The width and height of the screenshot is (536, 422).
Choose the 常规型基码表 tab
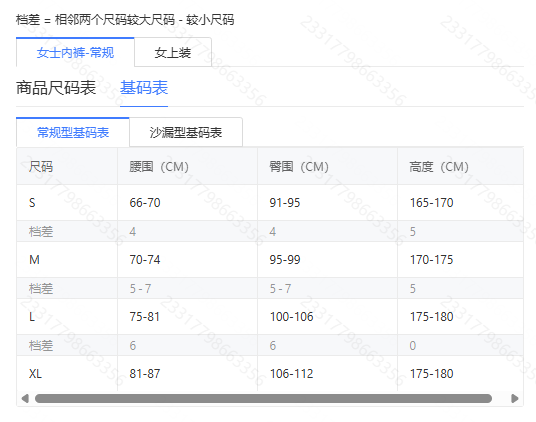[73, 133]
